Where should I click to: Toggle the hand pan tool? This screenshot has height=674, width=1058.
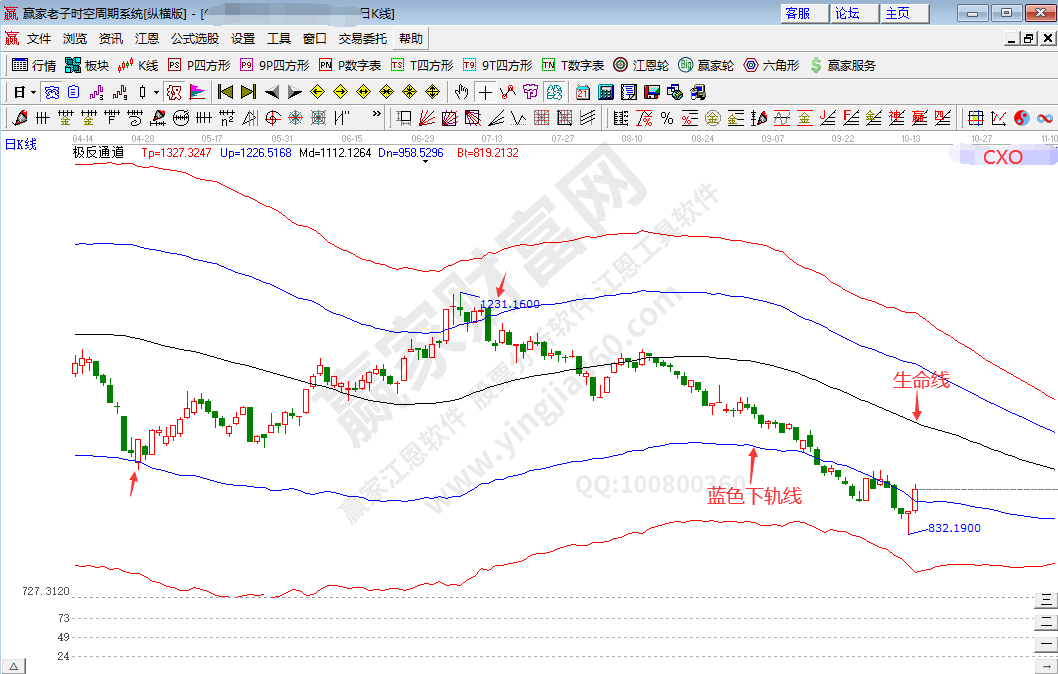click(461, 92)
